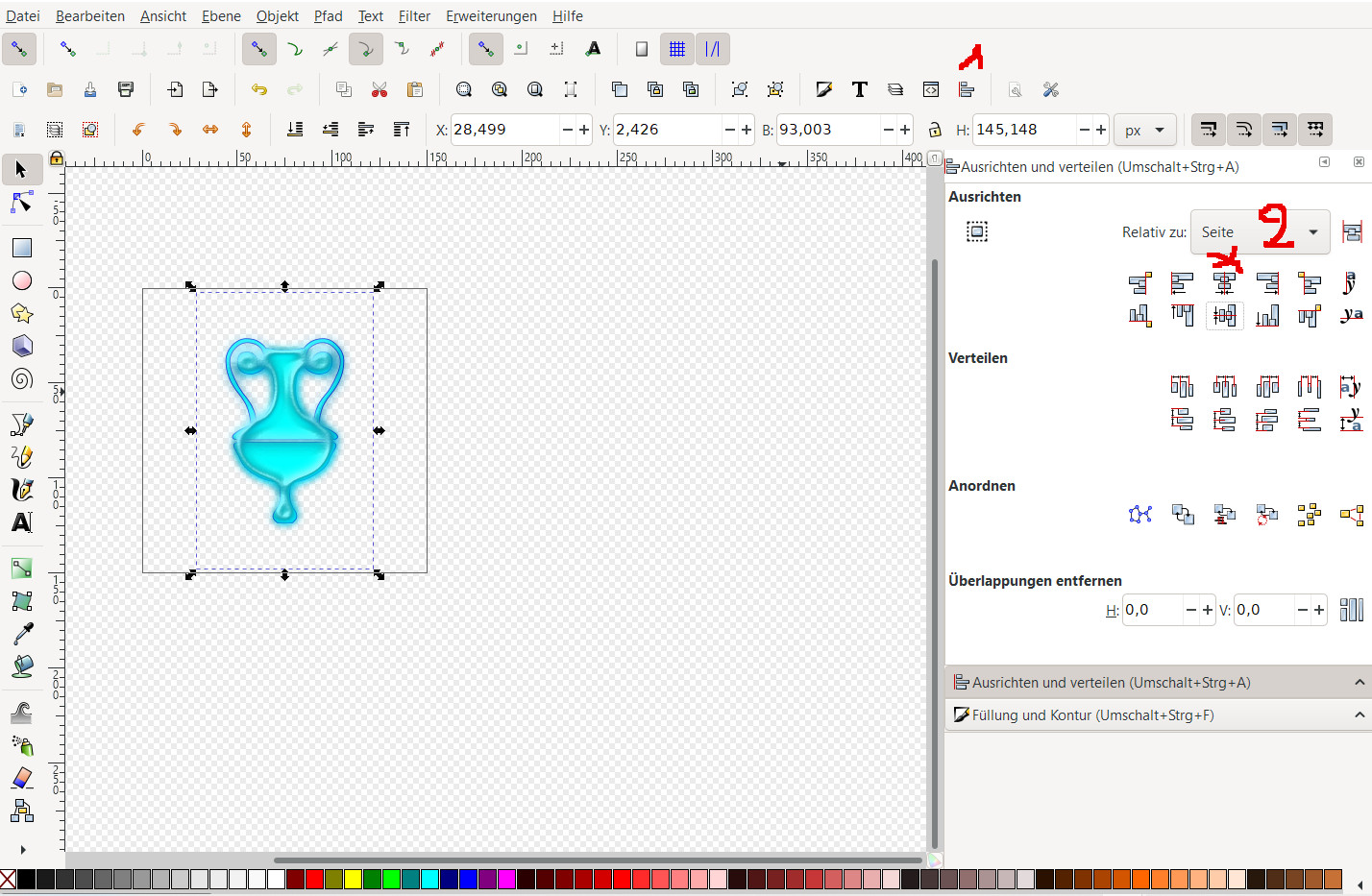
Task: Select the node editing tool
Action: point(21,203)
